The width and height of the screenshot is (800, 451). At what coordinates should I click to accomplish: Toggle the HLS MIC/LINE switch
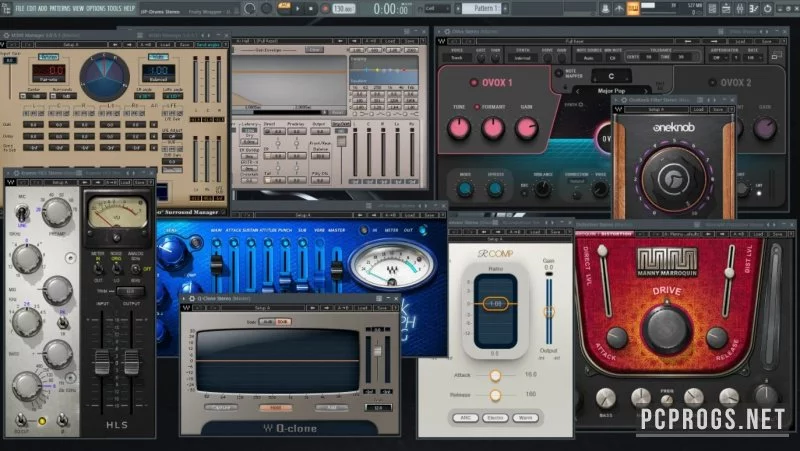coord(21,212)
